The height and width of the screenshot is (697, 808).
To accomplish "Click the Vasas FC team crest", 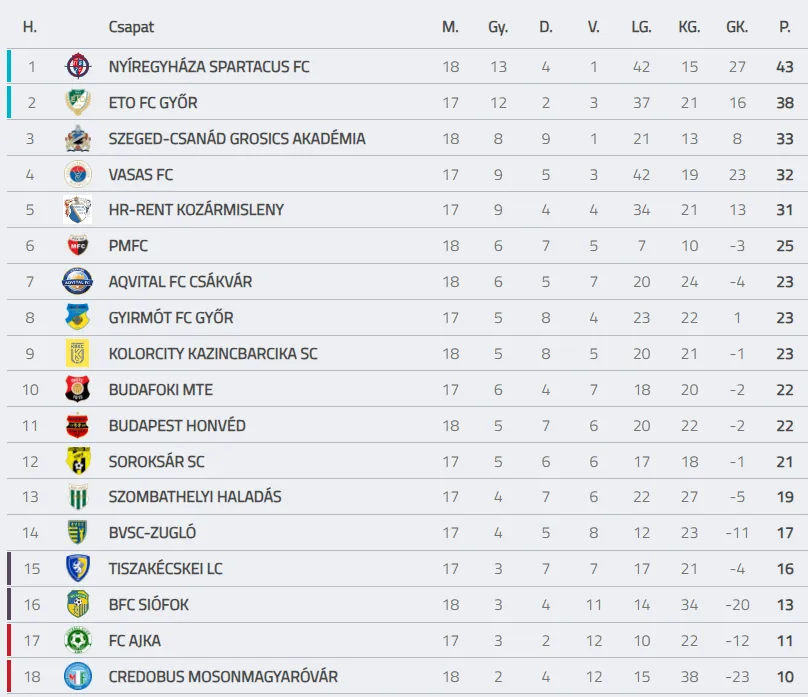I will tap(77, 174).
